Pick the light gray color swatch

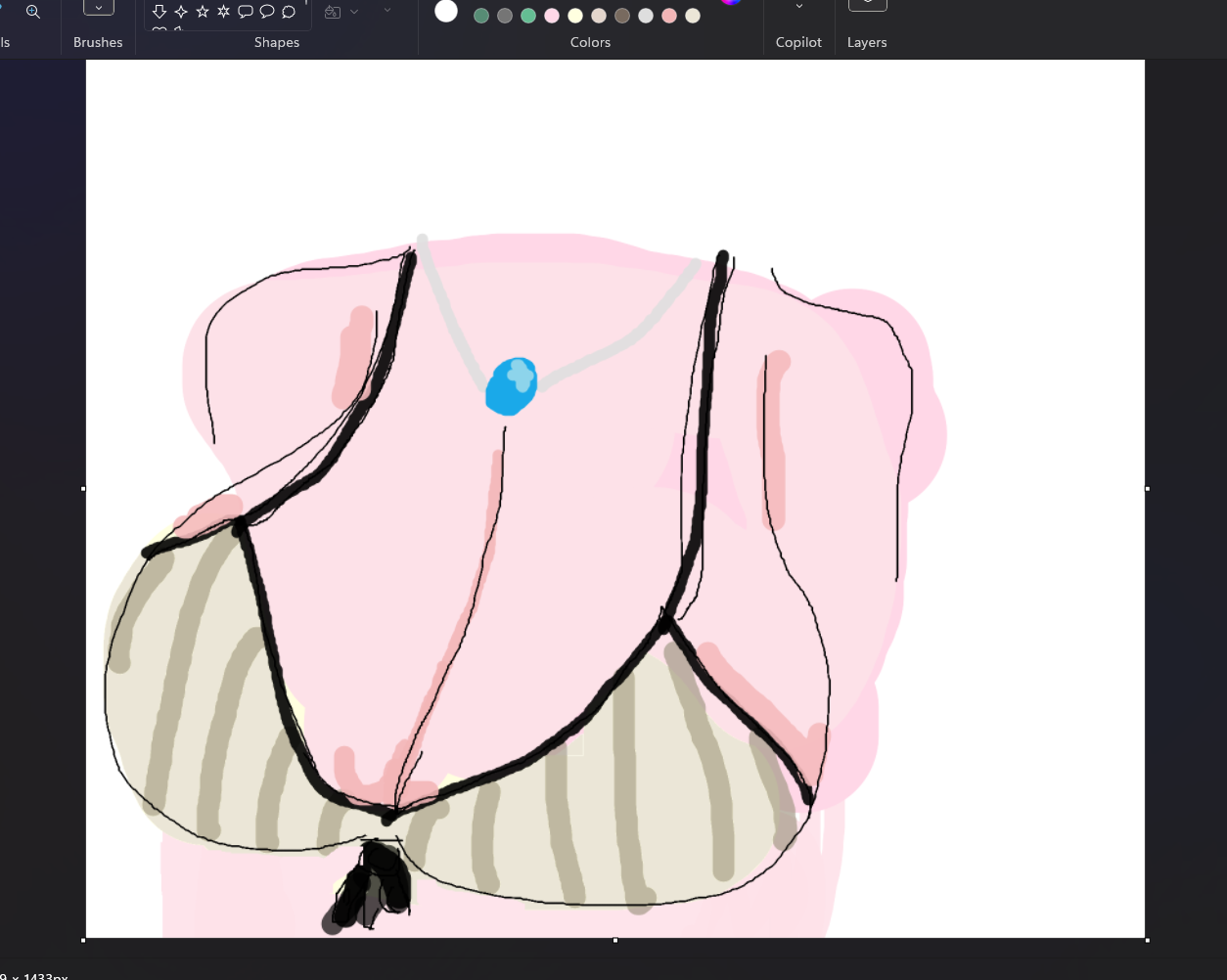click(x=646, y=16)
